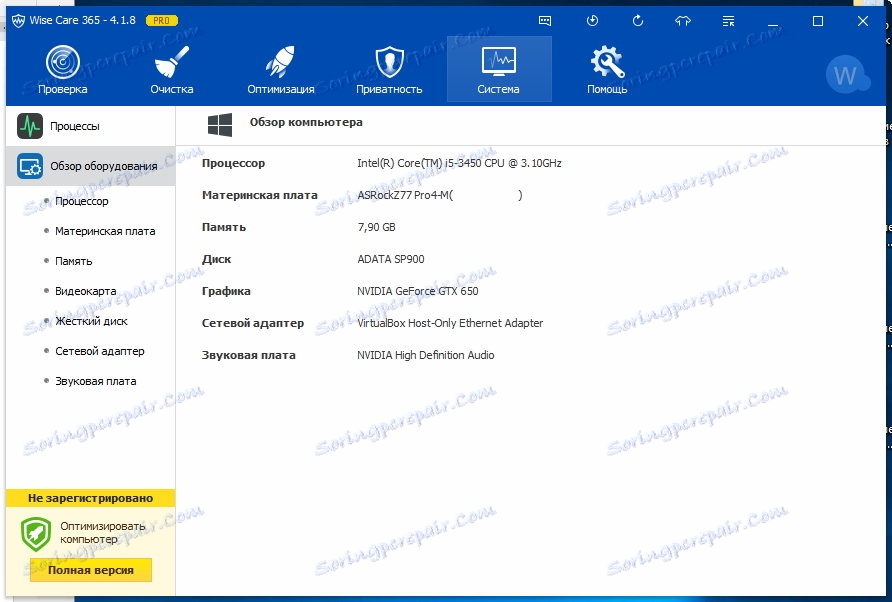
Task: Open the Очистка broom cleaner section
Action: (x=171, y=69)
